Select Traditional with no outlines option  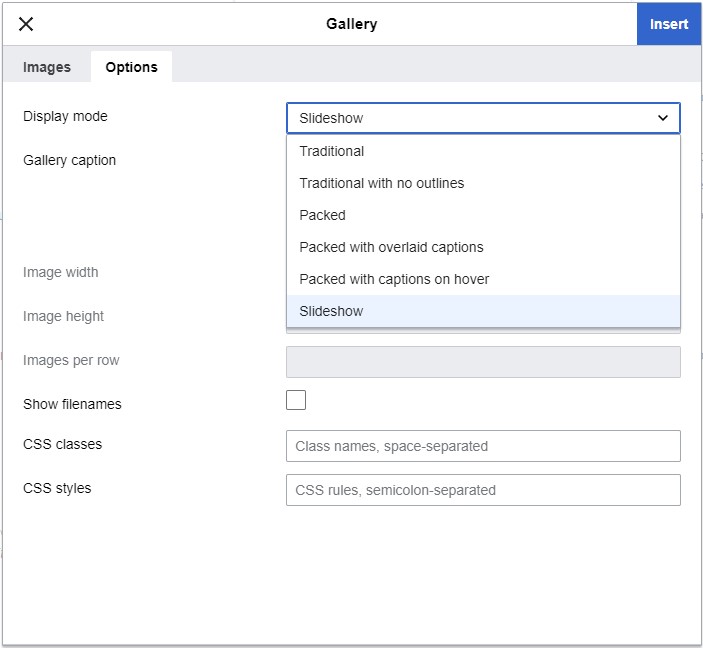pos(381,183)
